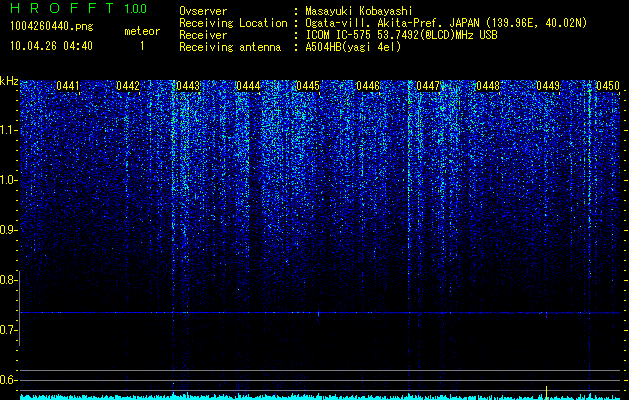Click the red meteor echo dot near 0449
The height and width of the screenshot is (400, 629).
546,317
